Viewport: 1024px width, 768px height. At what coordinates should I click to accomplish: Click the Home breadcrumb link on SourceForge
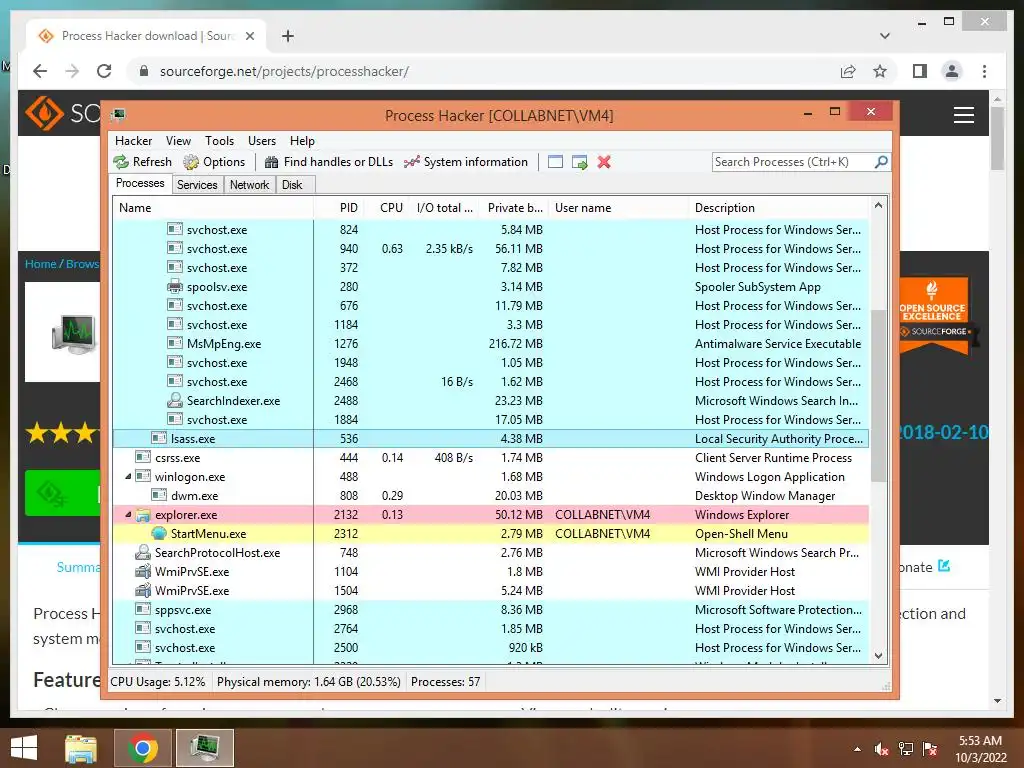(40, 264)
